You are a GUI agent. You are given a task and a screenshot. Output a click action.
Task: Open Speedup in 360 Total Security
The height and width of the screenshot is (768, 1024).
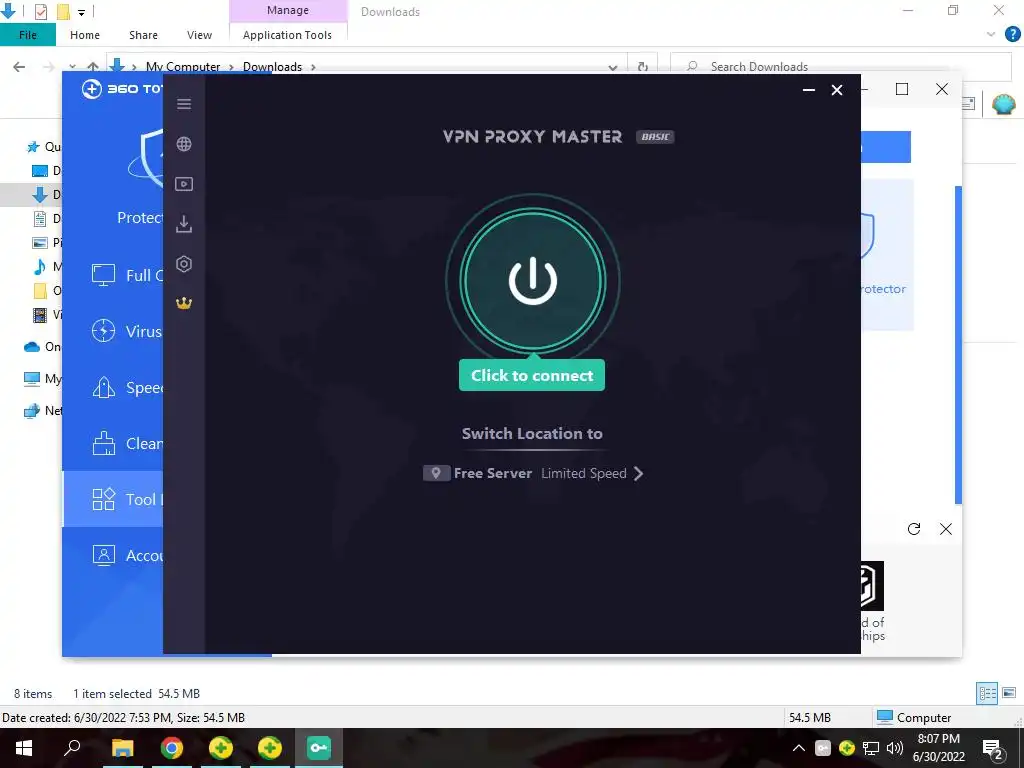112,388
